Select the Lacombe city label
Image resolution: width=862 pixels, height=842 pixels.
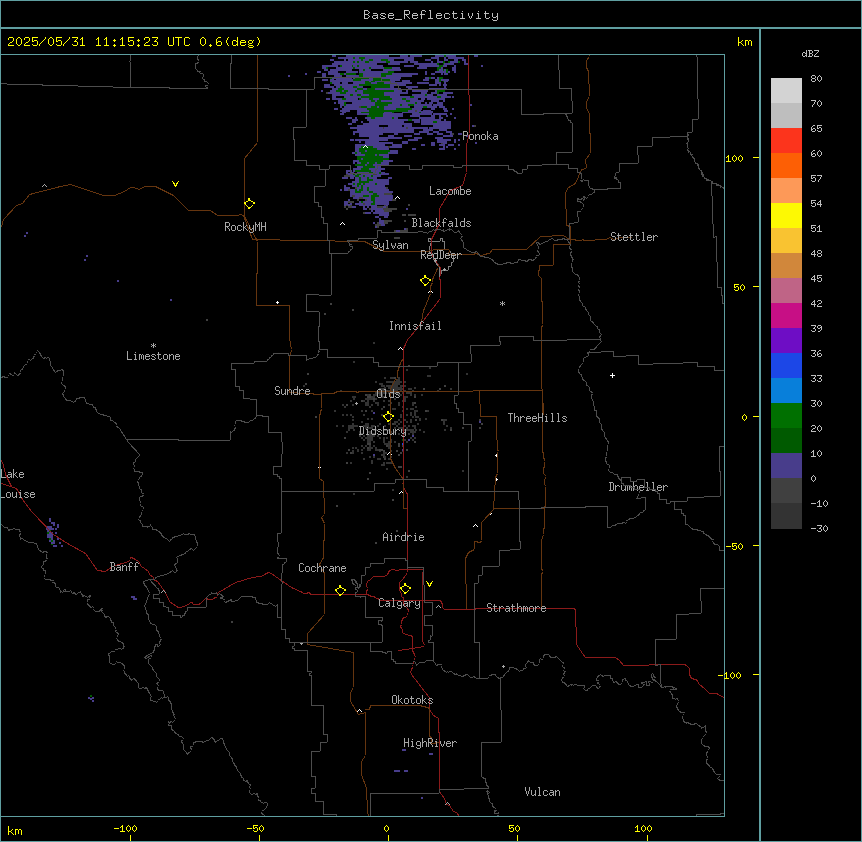coord(450,191)
